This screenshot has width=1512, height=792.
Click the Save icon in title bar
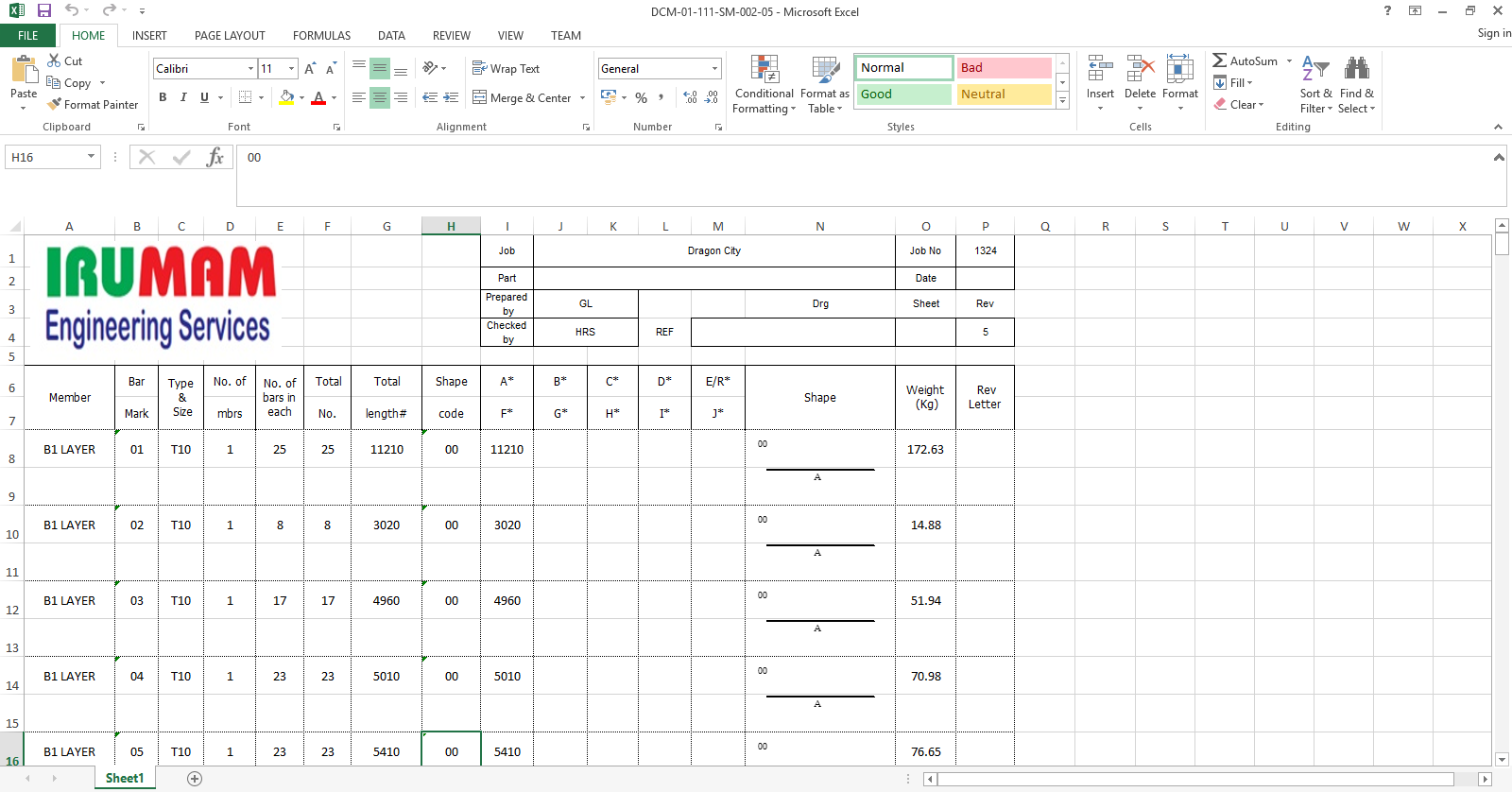pyautogui.click(x=43, y=11)
